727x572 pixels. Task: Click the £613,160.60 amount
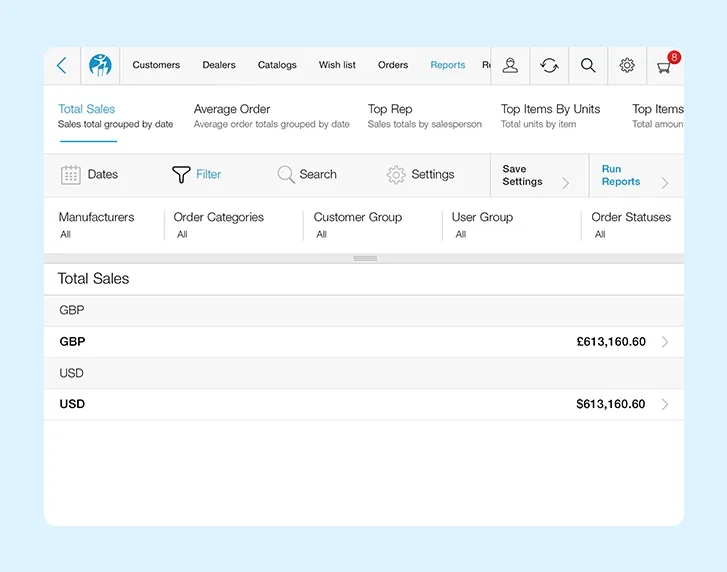611,342
